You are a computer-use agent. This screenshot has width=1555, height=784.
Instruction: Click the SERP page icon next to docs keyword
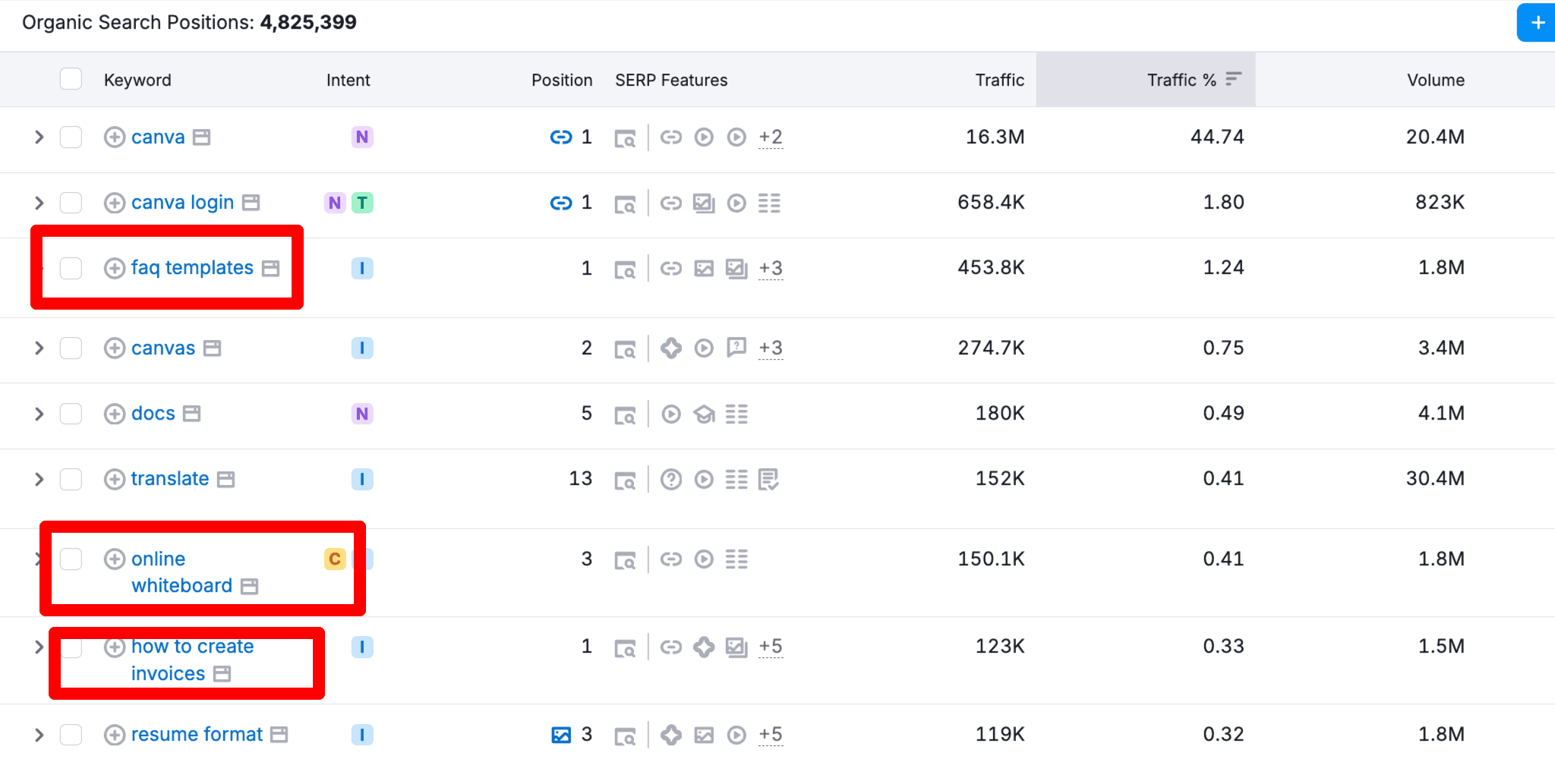pyautogui.click(x=192, y=414)
